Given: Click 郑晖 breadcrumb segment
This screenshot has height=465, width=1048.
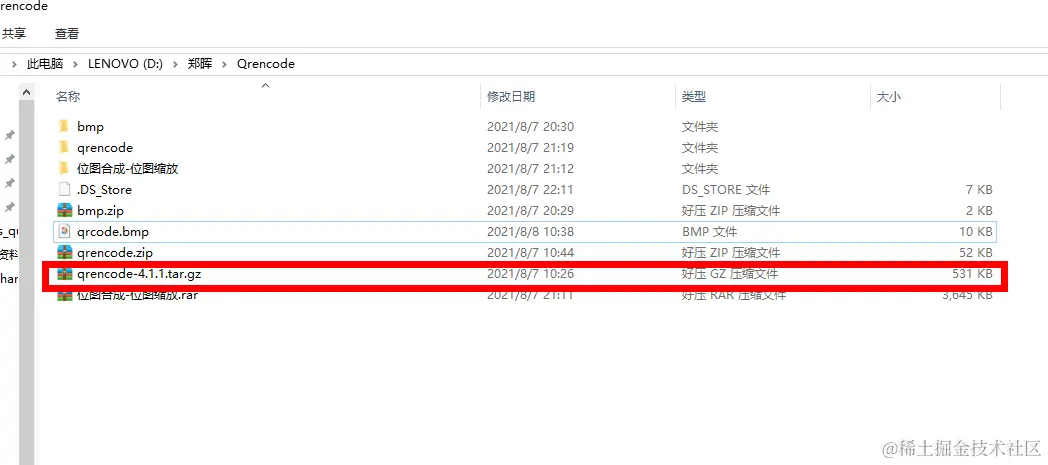Looking at the screenshot, I should pos(199,64).
